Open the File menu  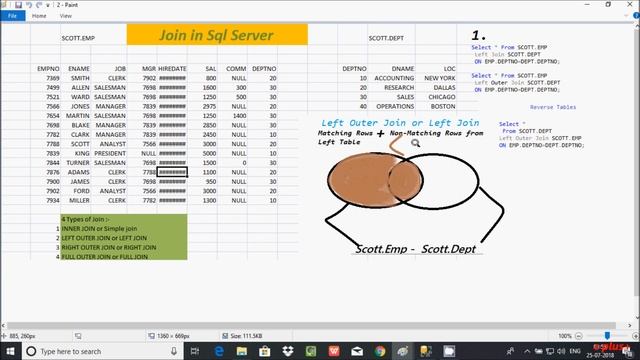click(x=13, y=16)
